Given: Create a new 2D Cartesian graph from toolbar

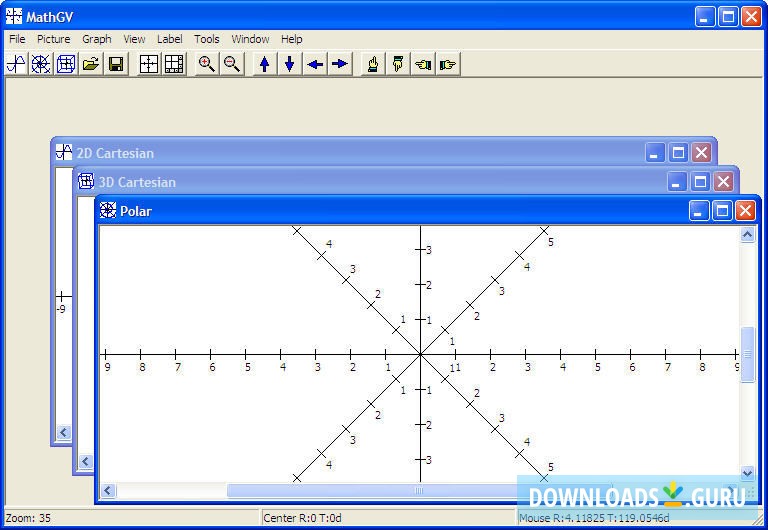Looking at the screenshot, I should click(x=16, y=64).
